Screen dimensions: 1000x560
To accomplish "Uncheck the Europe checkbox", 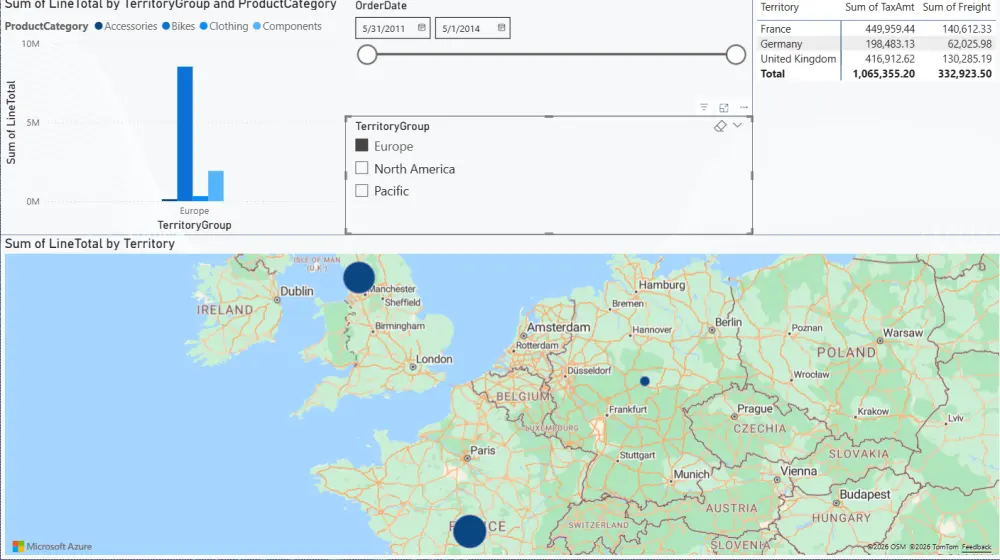I will coord(362,145).
